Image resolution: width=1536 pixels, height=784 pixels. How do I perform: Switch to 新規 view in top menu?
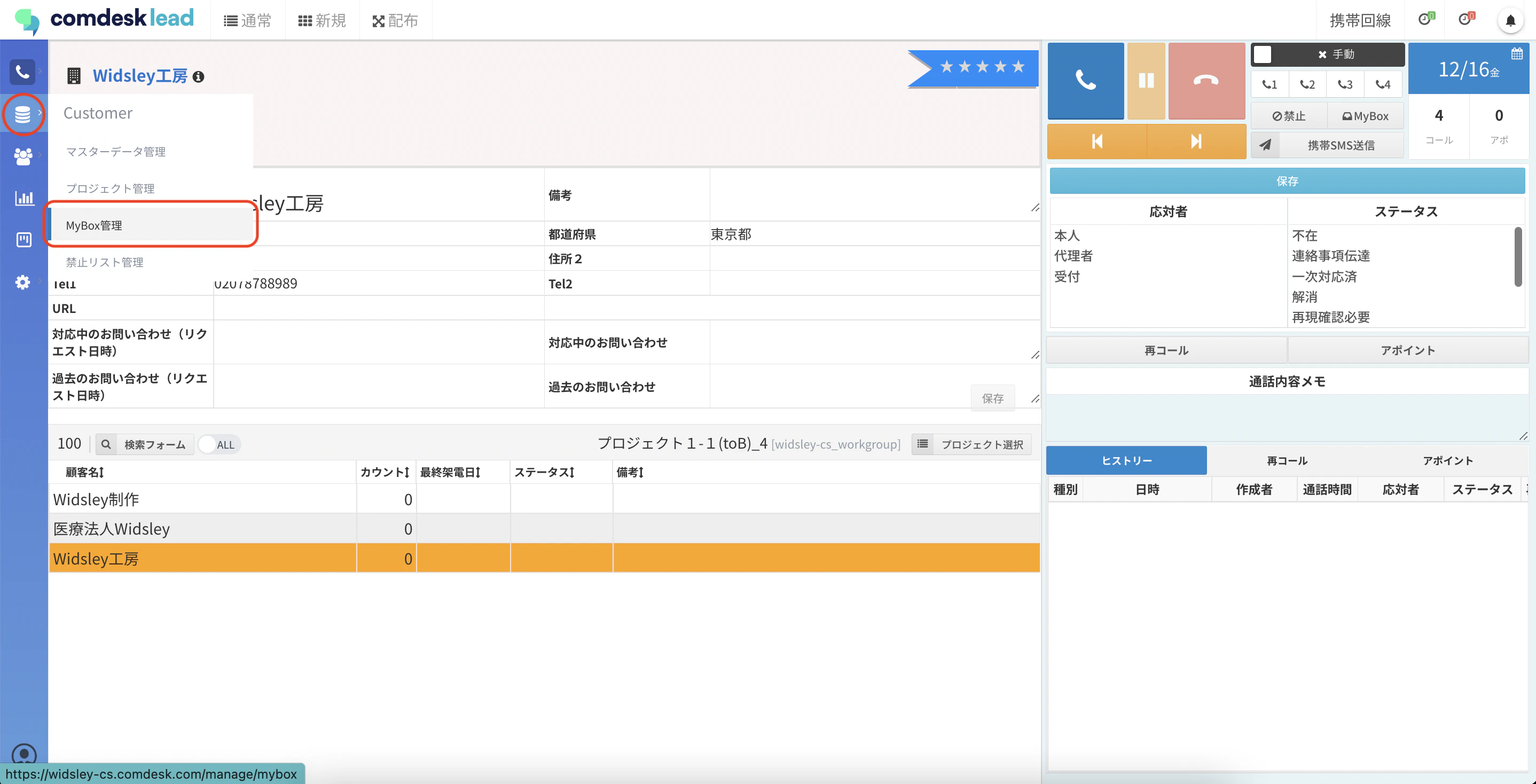coord(322,21)
